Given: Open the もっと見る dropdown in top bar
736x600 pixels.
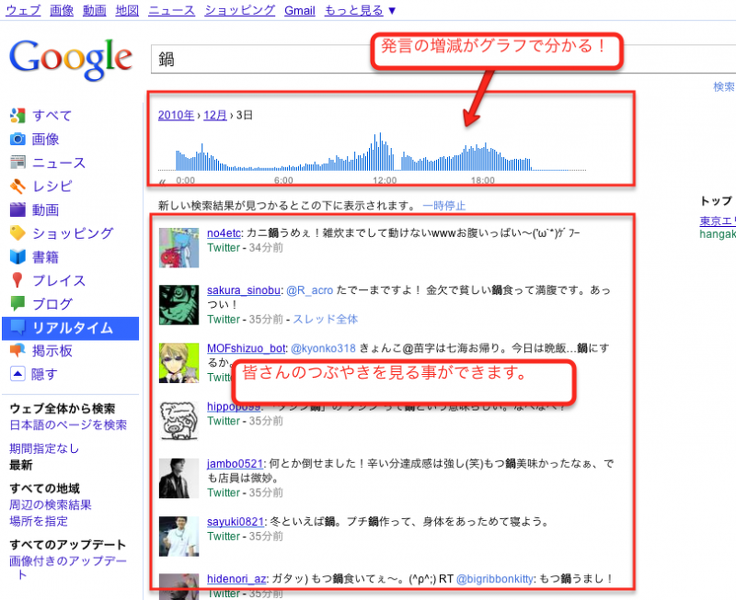Looking at the screenshot, I should click(x=360, y=10).
